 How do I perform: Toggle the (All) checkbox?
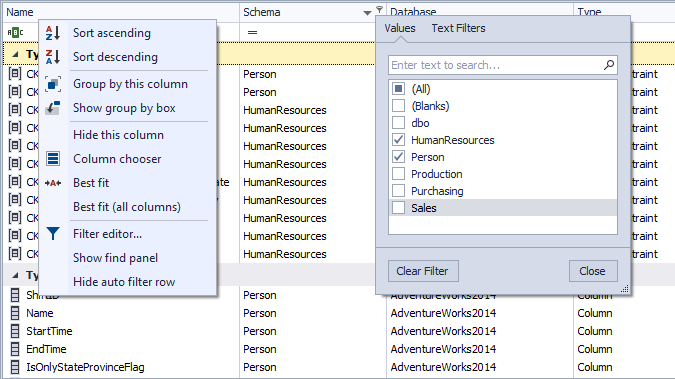point(399,89)
